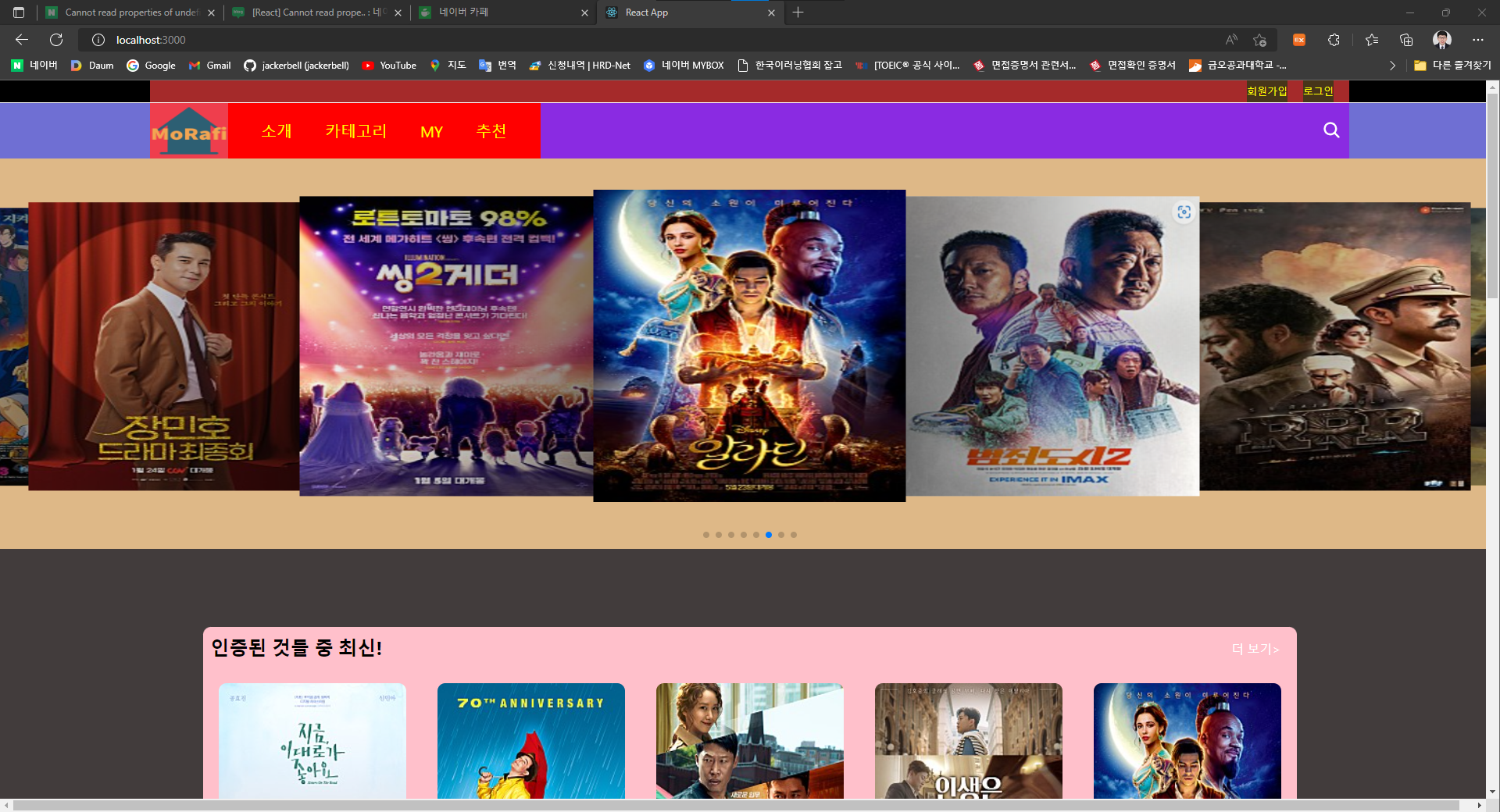This screenshot has height=812, width=1500.
Task: Open the favorites list icon
Action: 1372,40
